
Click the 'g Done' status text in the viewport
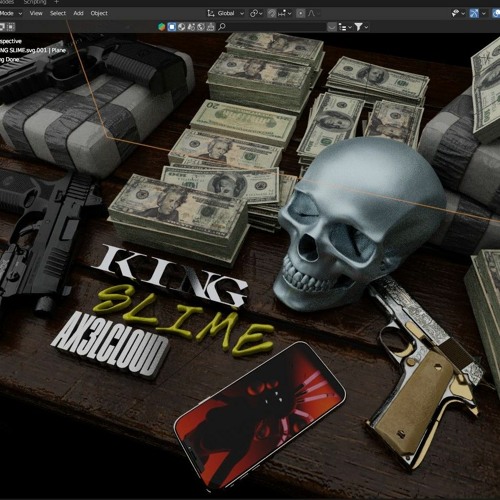click(x=9, y=60)
